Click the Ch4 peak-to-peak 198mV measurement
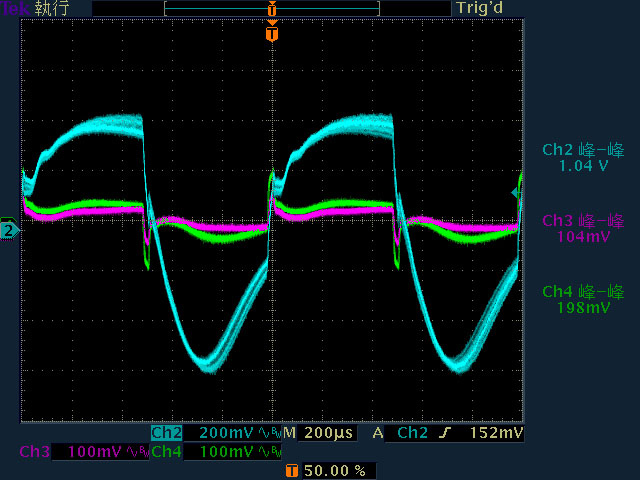The width and height of the screenshot is (640, 480). 583,300
